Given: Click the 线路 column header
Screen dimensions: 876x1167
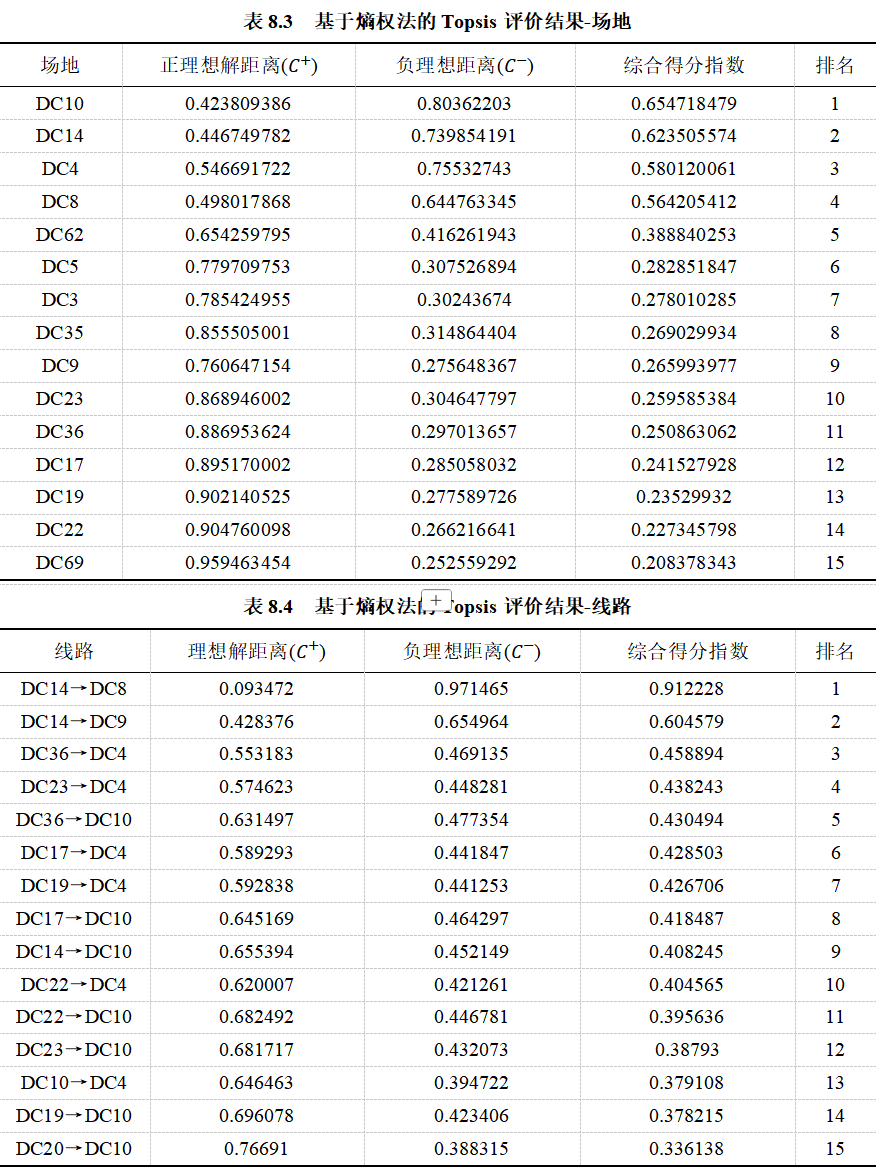Looking at the screenshot, I should tap(74, 651).
